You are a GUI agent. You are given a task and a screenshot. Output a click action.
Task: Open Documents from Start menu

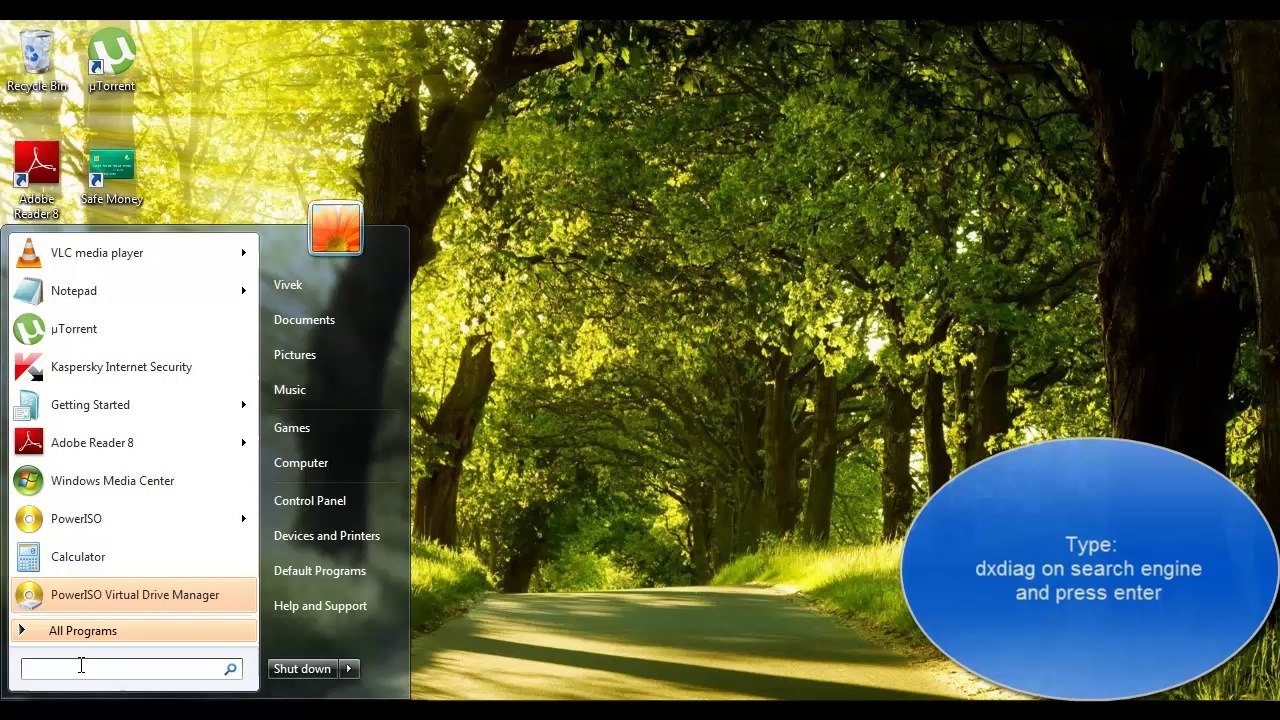304,320
